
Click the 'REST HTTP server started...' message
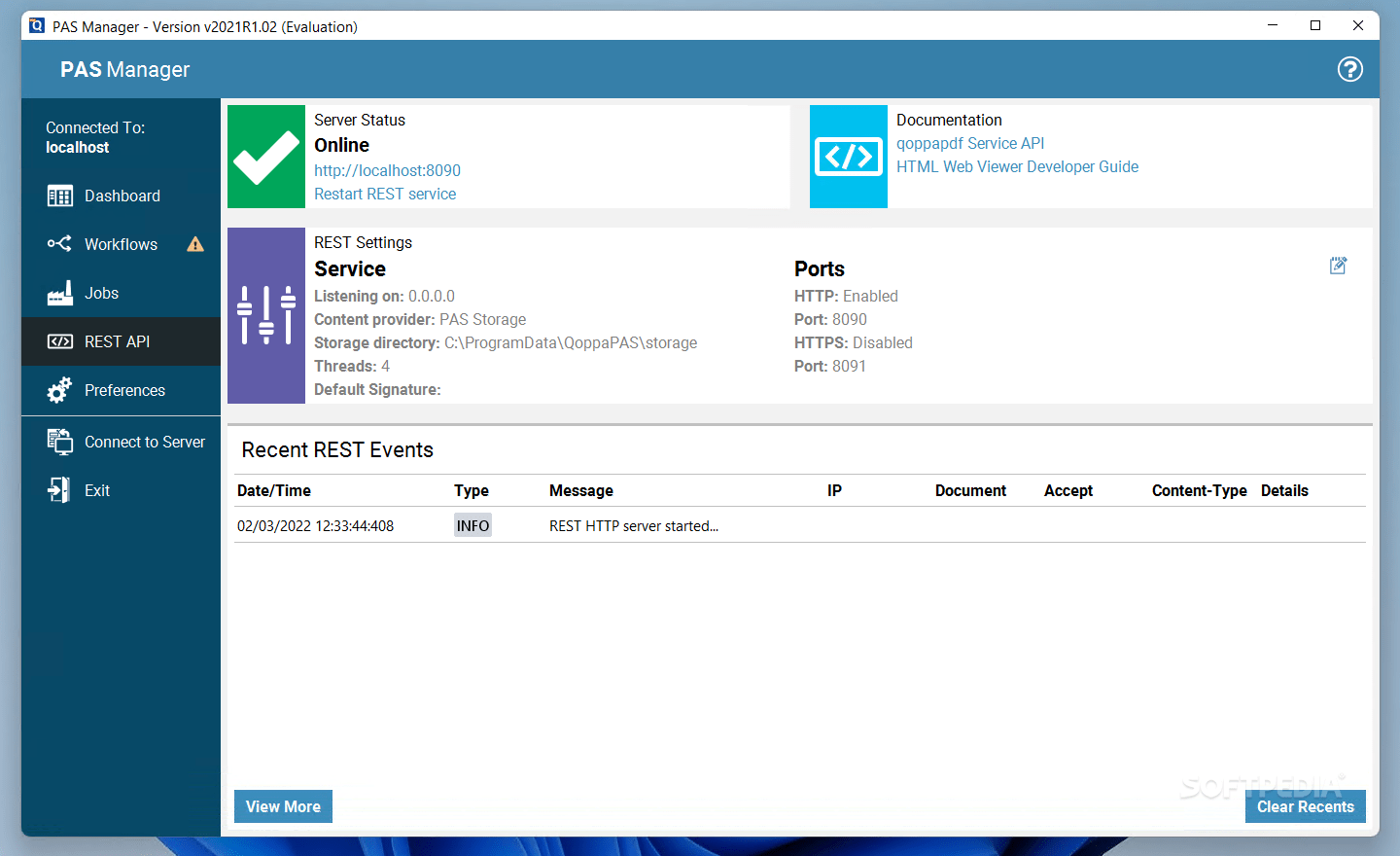click(634, 525)
